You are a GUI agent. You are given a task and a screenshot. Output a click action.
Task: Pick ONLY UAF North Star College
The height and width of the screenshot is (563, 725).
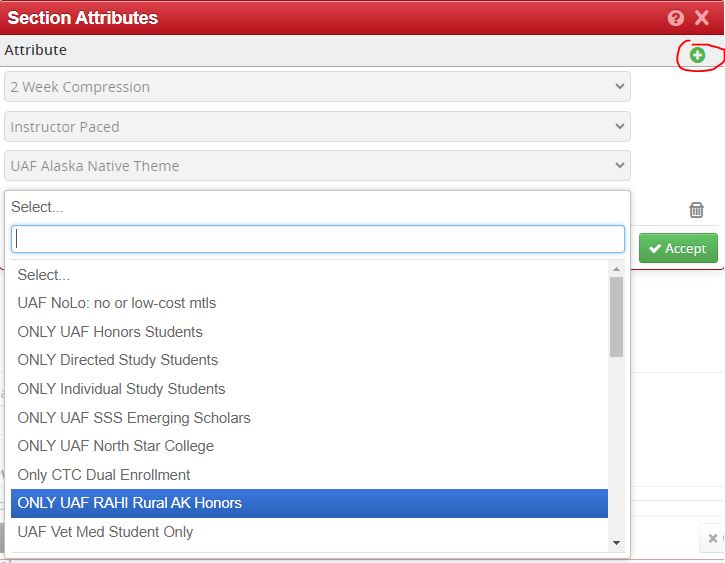point(116,446)
